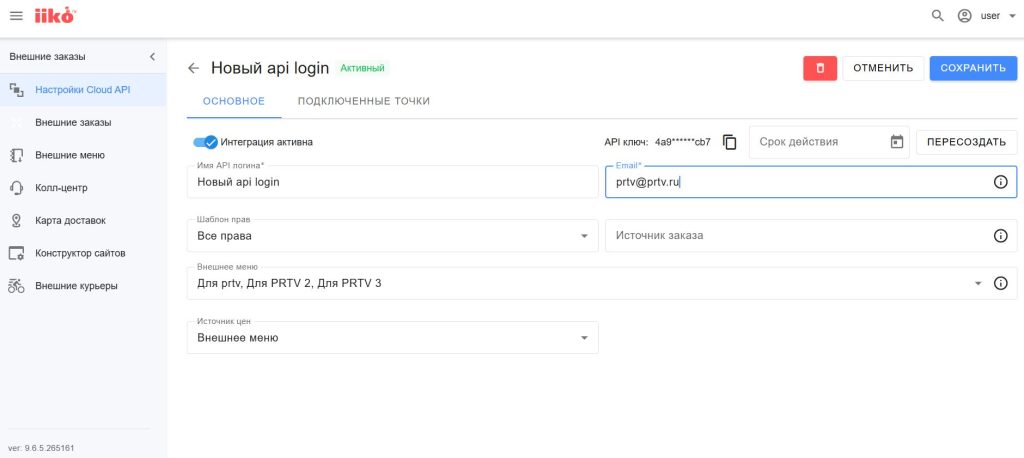Open the hamburger main menu
Viewport: 1024px width, 458px height.
(x=16, y=15)
